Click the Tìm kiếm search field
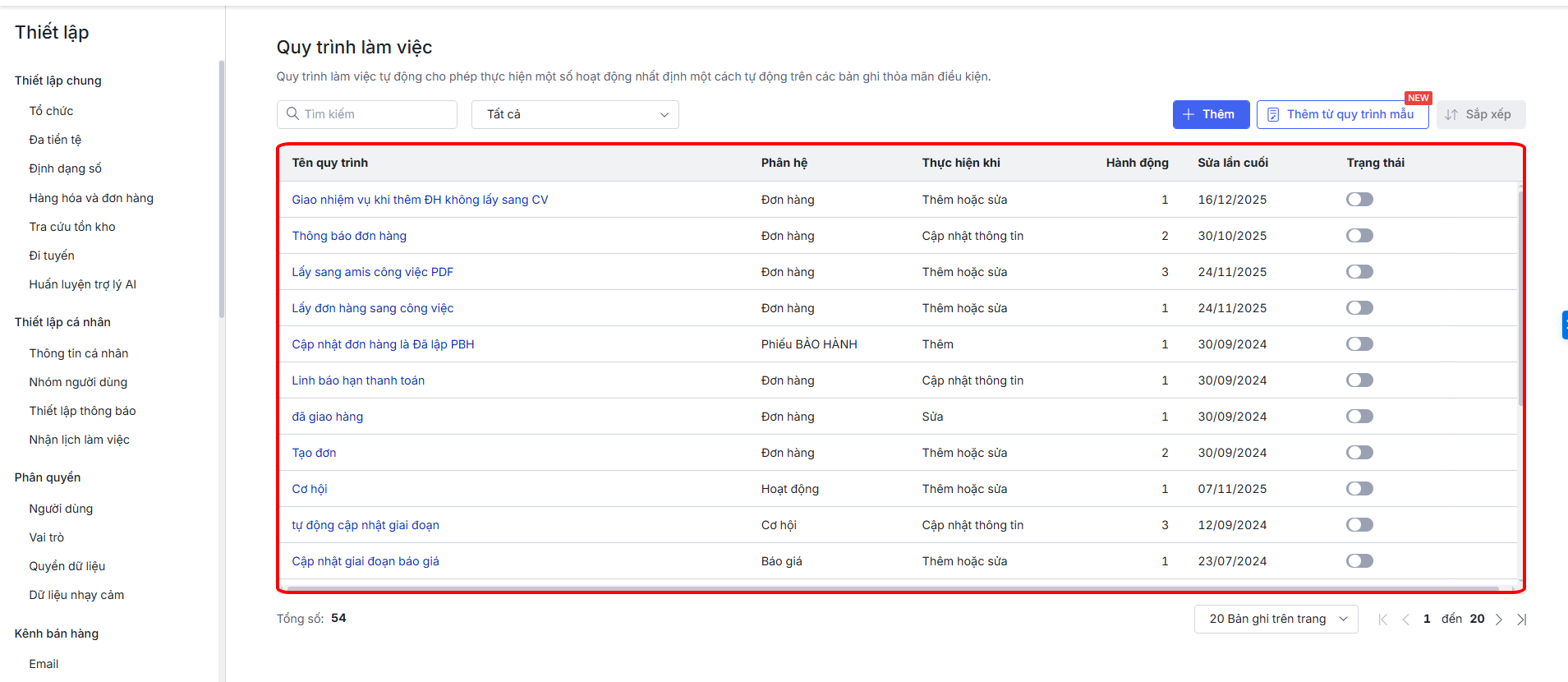 (x=367, y=114)
